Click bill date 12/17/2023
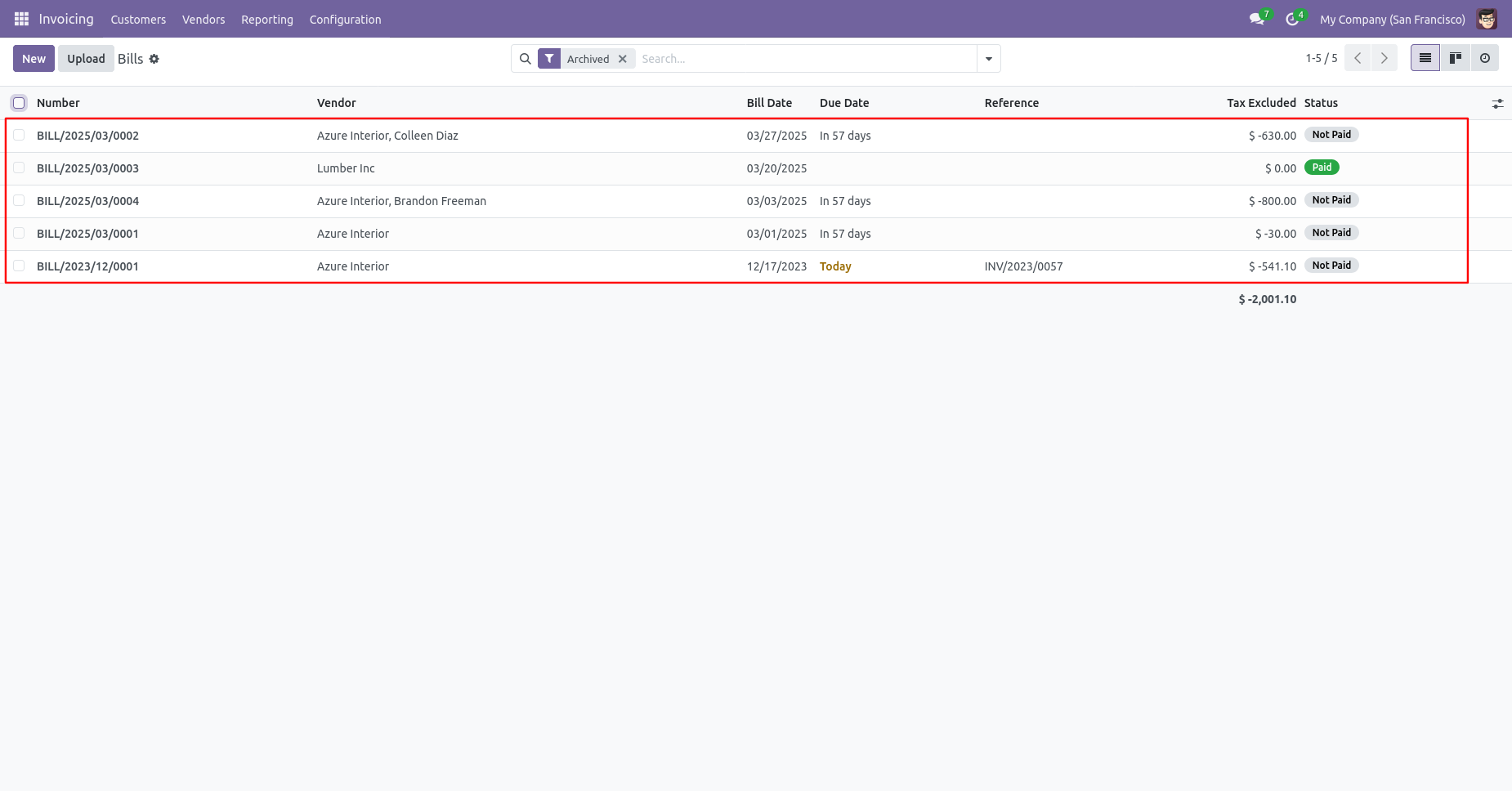The image size is (1512, 791). point(776,266)
